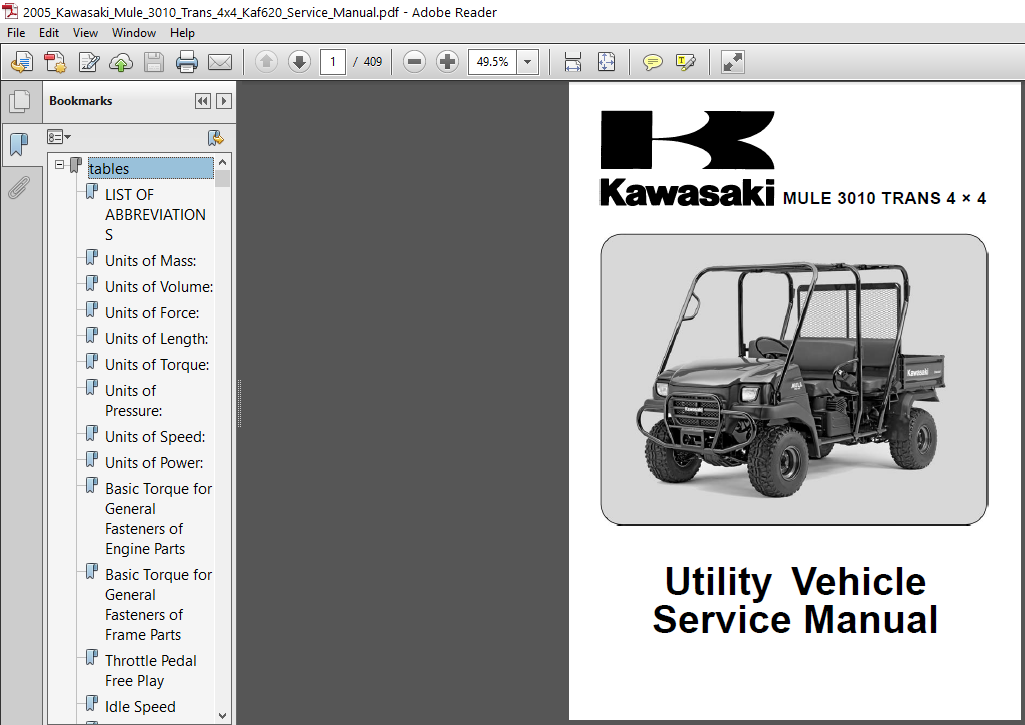Add a sticky note comment icon
Image resolution: width=1025 pixels, height=725 pixels.
pos(652,62)
